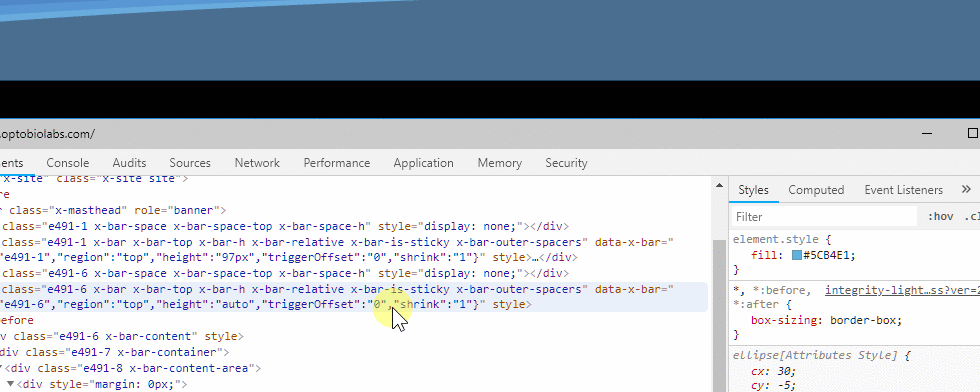Screen dimensions: 980x392
Task: Open the Sources tab
Action: 190,163
